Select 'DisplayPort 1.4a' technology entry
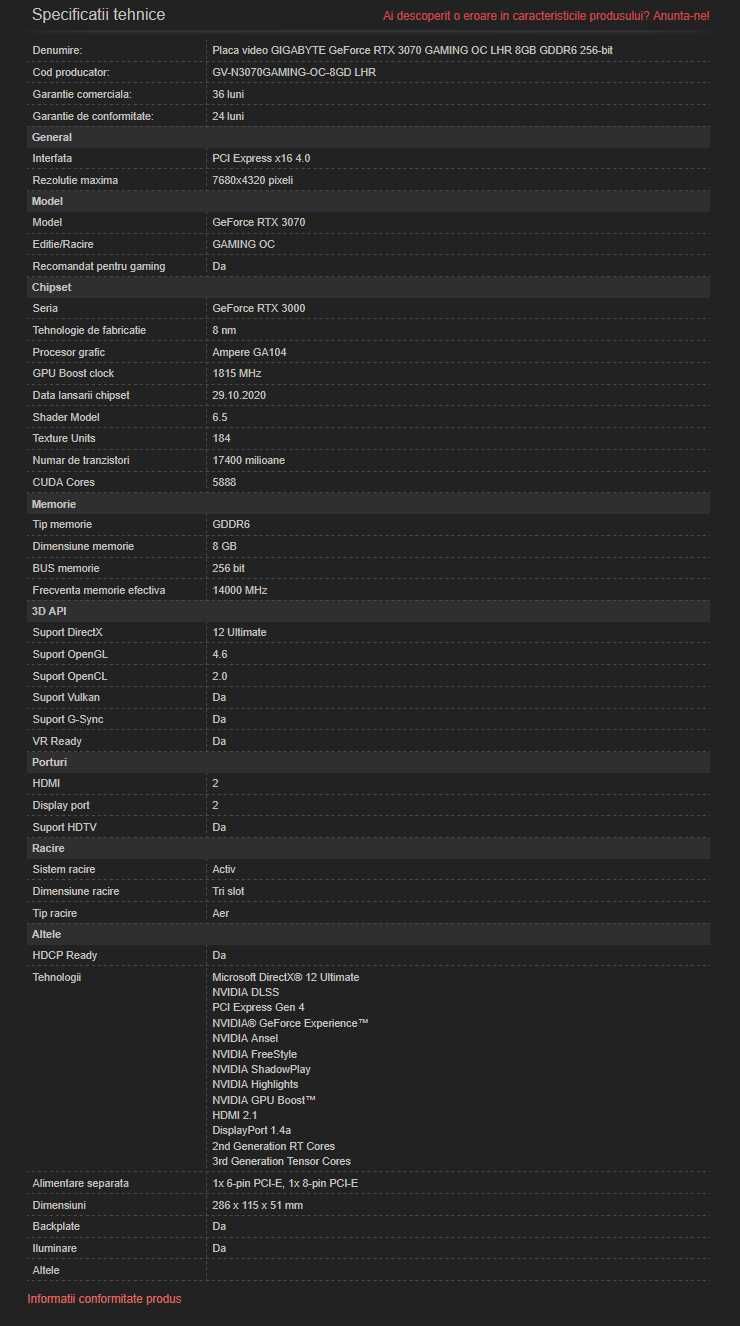The height and width of the screenshot is (1326, 740). point(252,1130)
